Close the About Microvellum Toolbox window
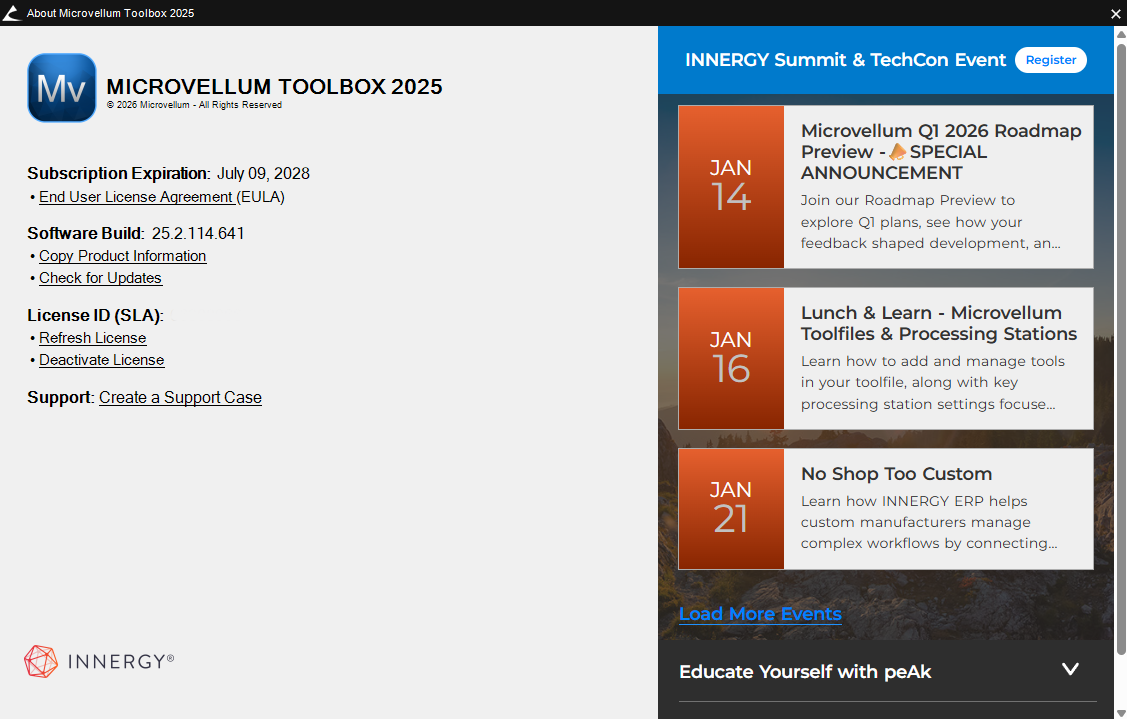 (x=1115, y=13)
